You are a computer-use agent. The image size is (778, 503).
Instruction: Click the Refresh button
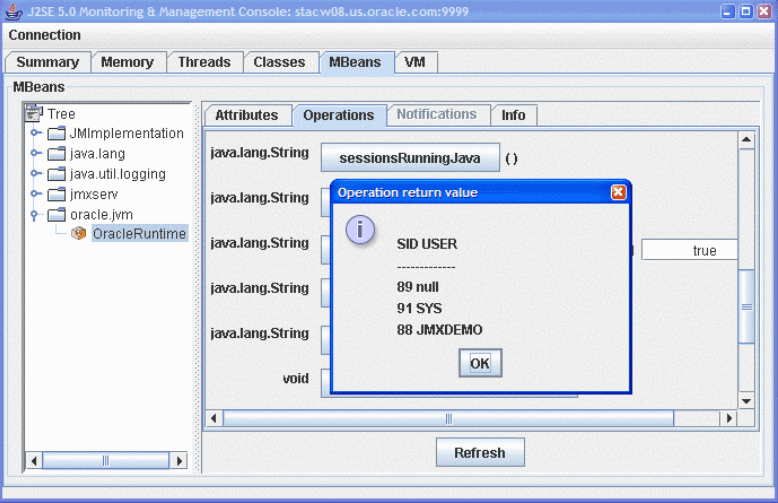(x=479, y=453)
